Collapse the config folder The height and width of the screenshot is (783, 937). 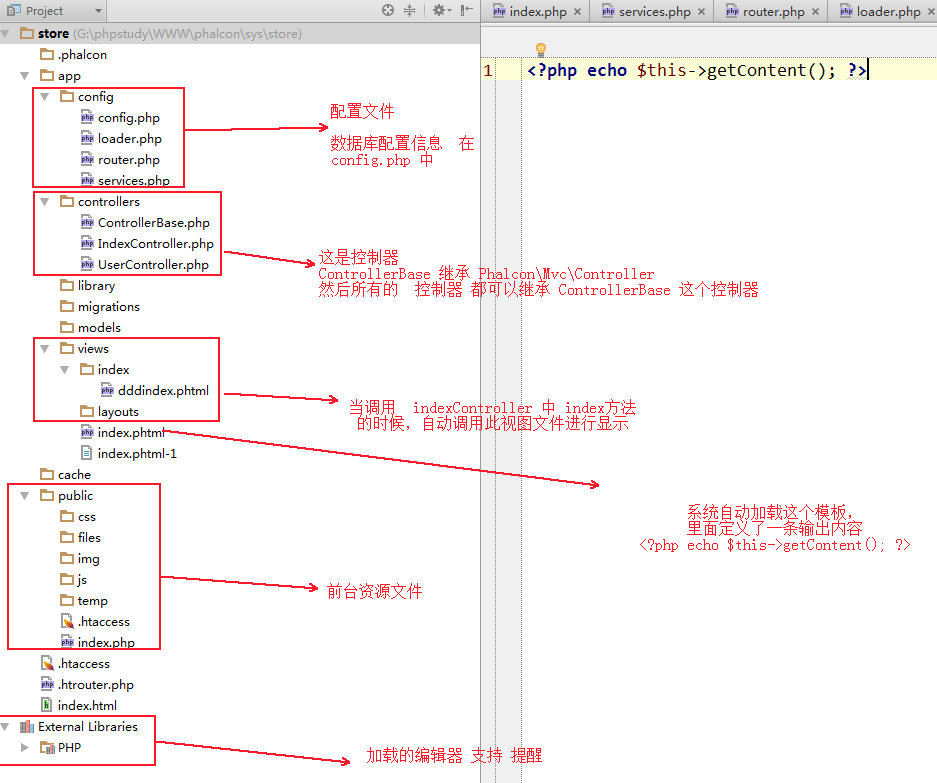coord(44,97)
